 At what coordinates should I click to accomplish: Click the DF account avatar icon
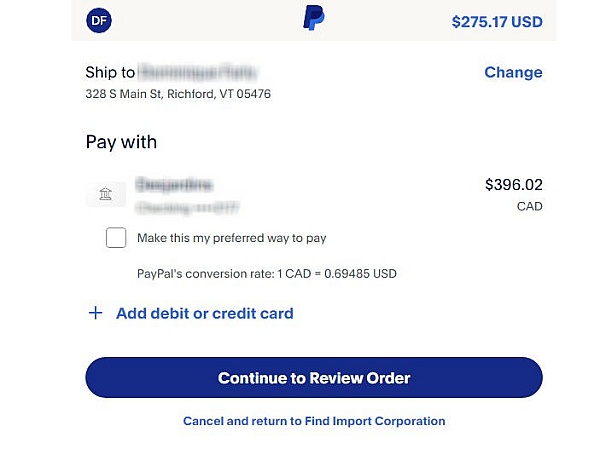point(99,20)
